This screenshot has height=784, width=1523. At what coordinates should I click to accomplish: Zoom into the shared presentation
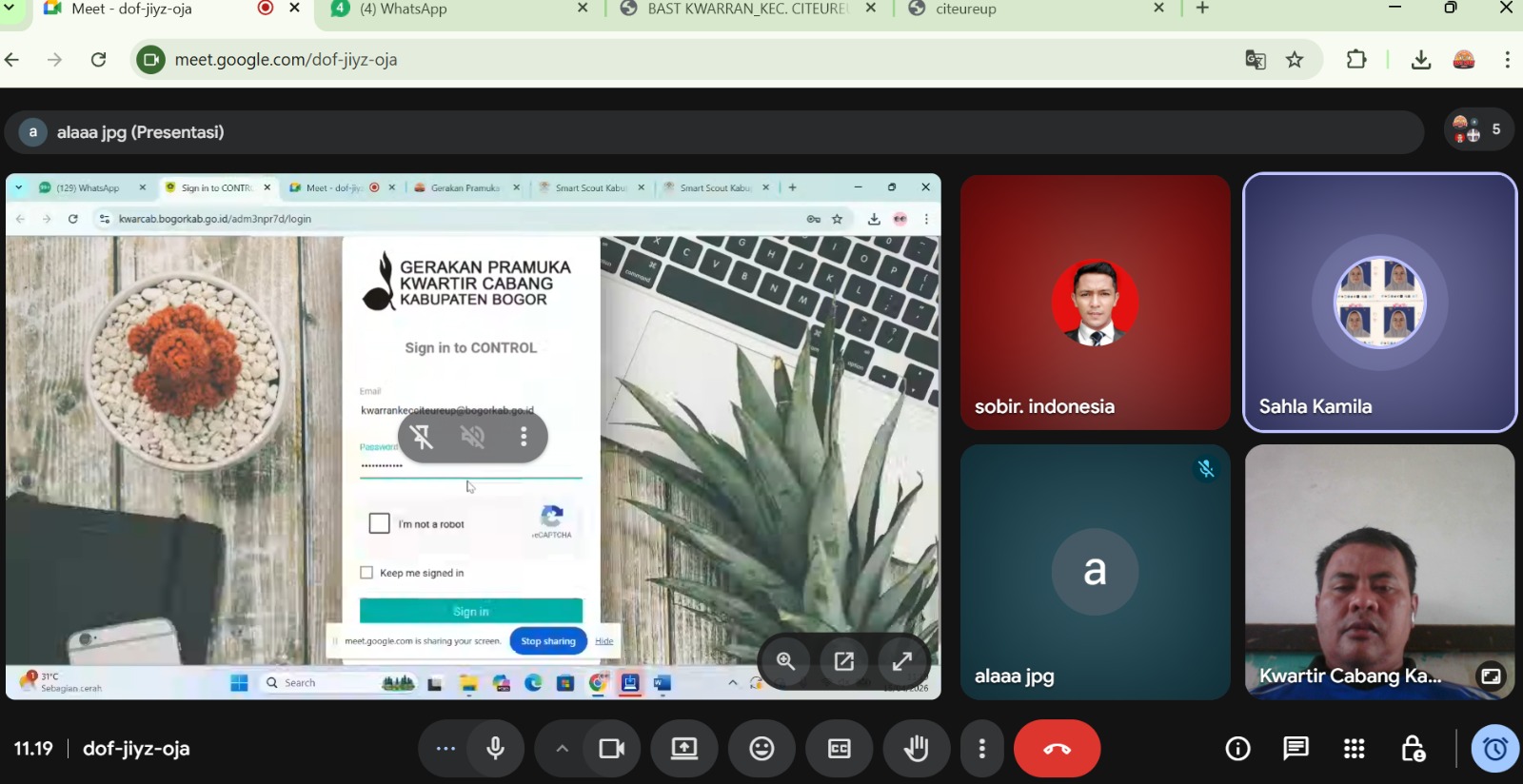click(x=786, y=661)
